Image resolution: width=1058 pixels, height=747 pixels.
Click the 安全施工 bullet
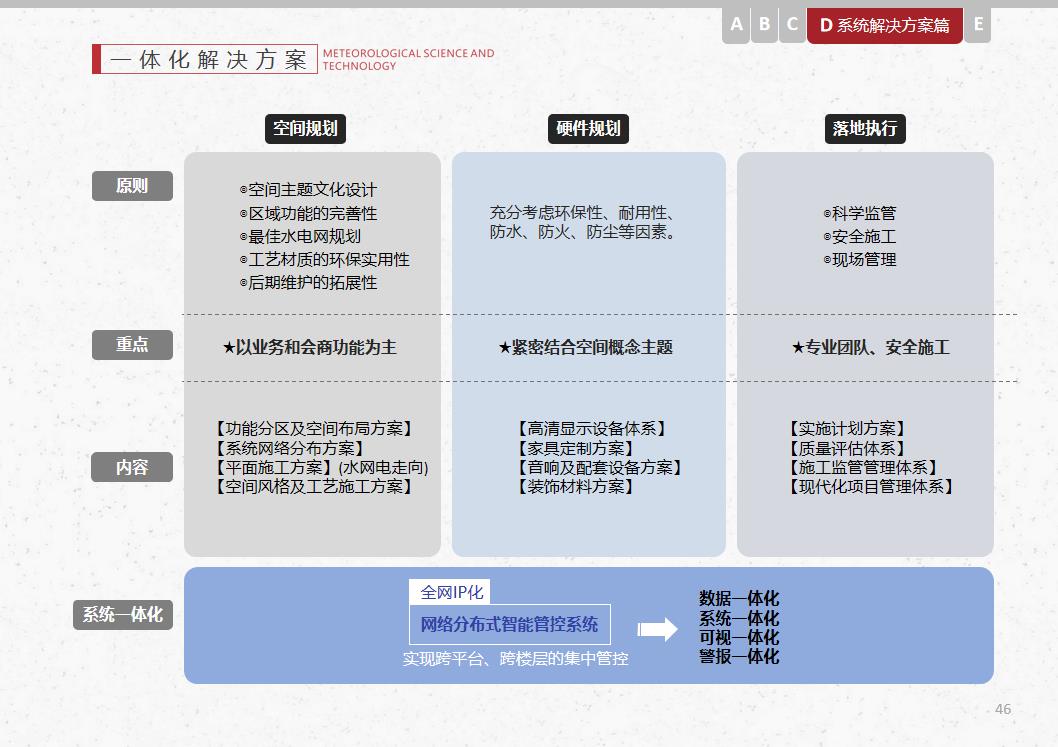click(x=860, y=237)
